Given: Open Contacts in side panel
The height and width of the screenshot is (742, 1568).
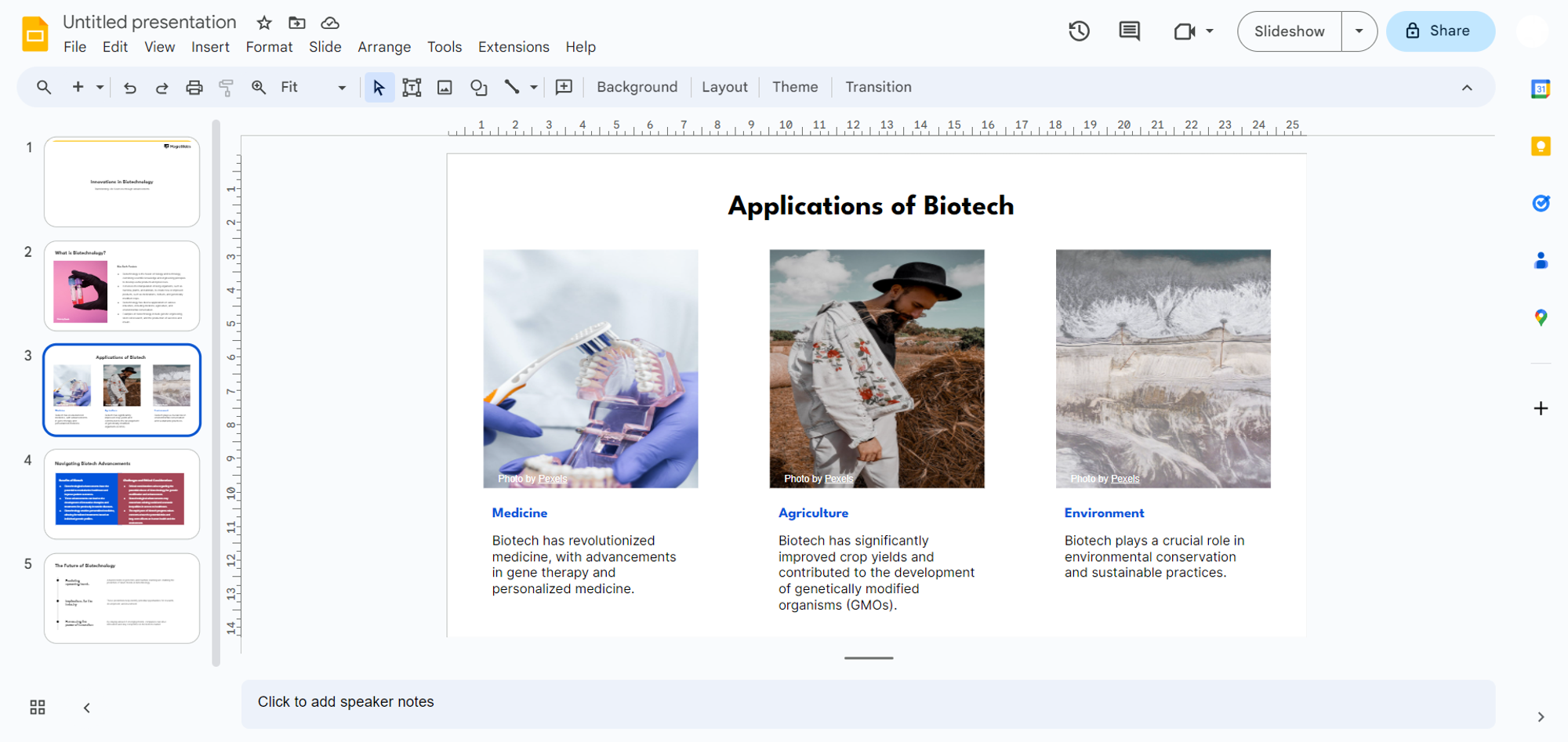Looking at the screenshot, I should pos(1541,261).
